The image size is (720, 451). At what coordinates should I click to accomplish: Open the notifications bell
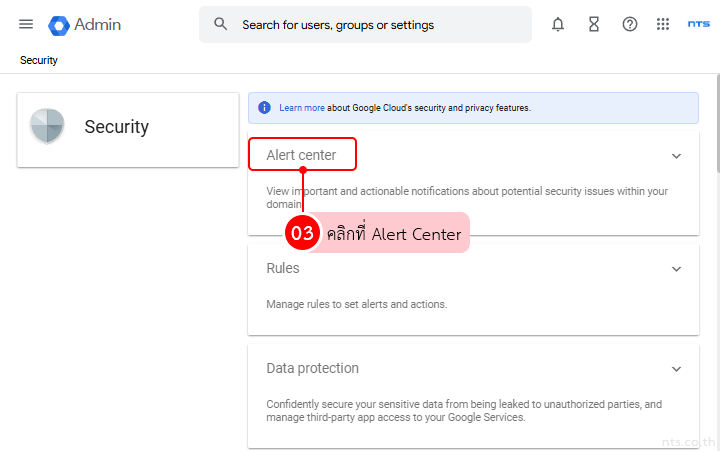[x=558, y=25]
